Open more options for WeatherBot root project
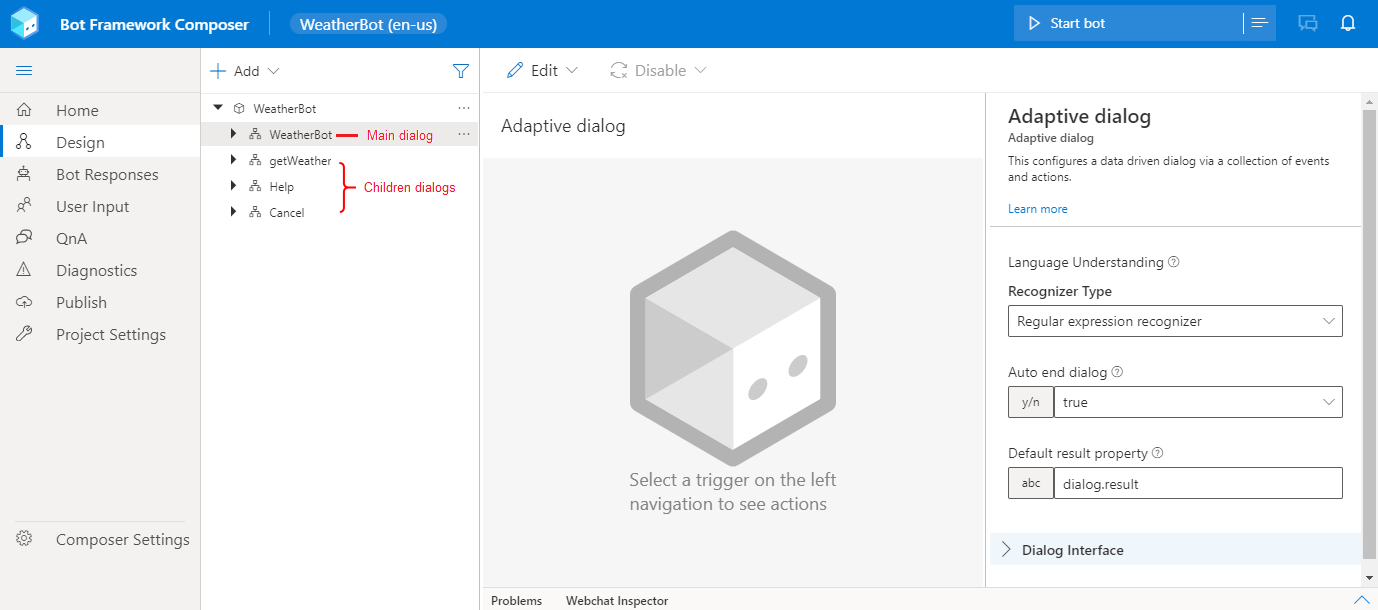Viewport: 1378px width, 610px height. click(463, 108)
